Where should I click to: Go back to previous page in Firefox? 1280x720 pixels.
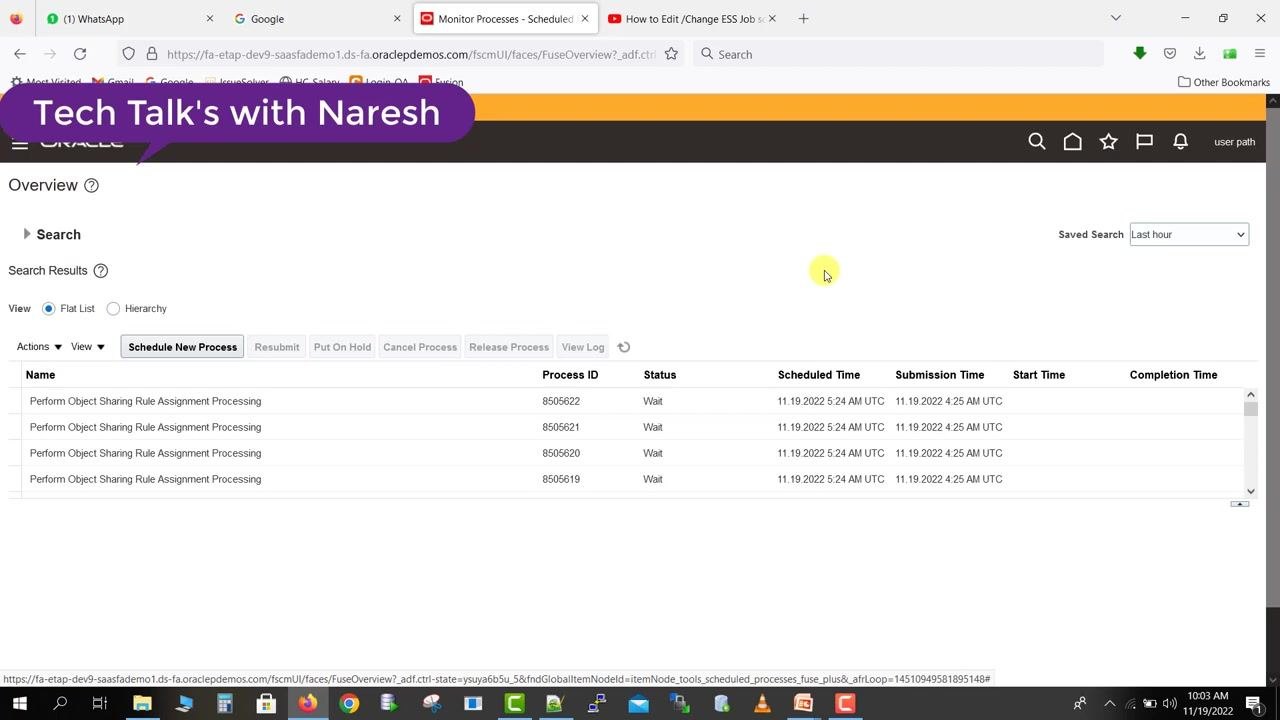click(20, 54)
